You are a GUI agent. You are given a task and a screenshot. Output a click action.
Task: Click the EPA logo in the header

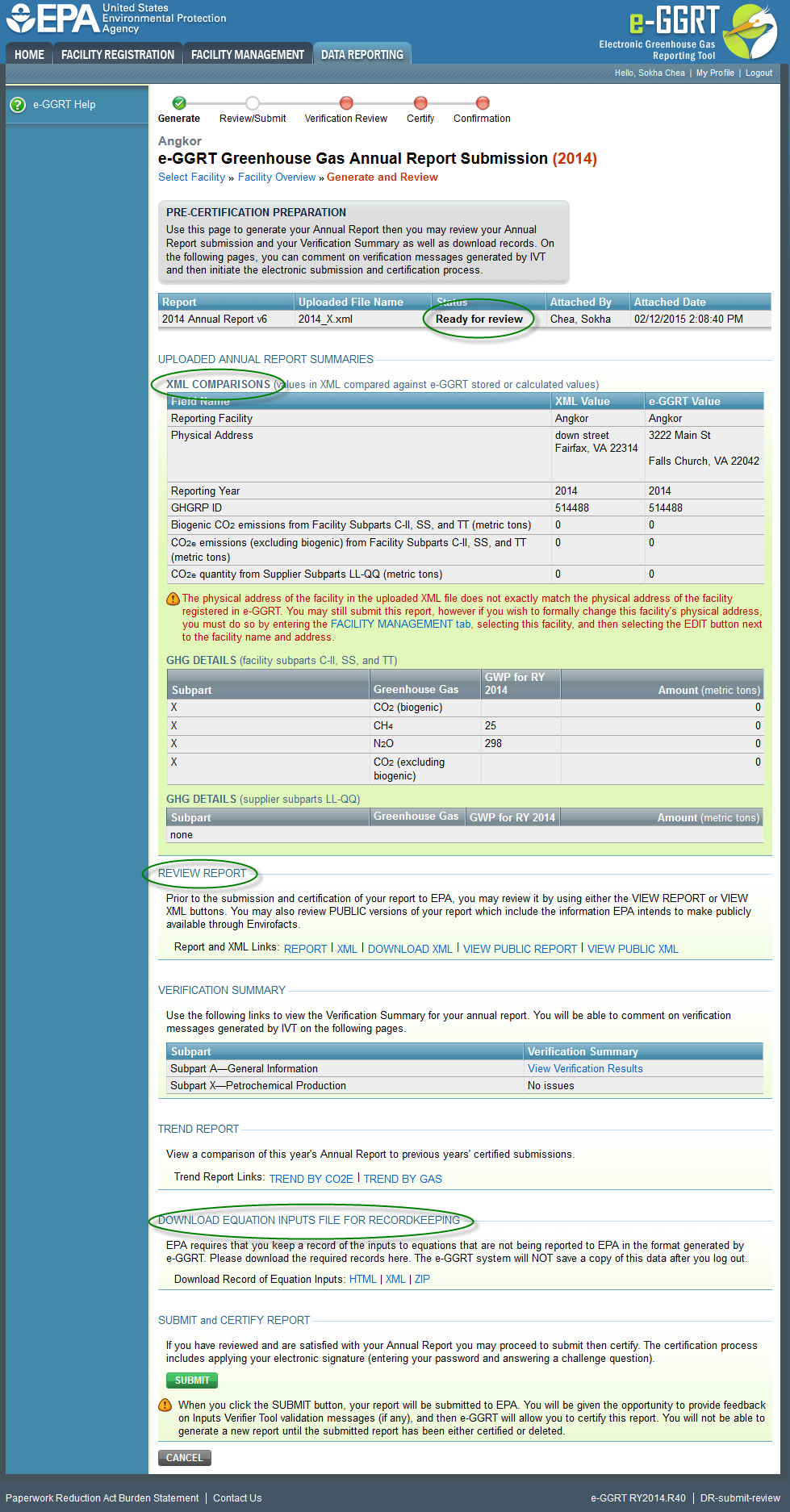coord(53,19)
